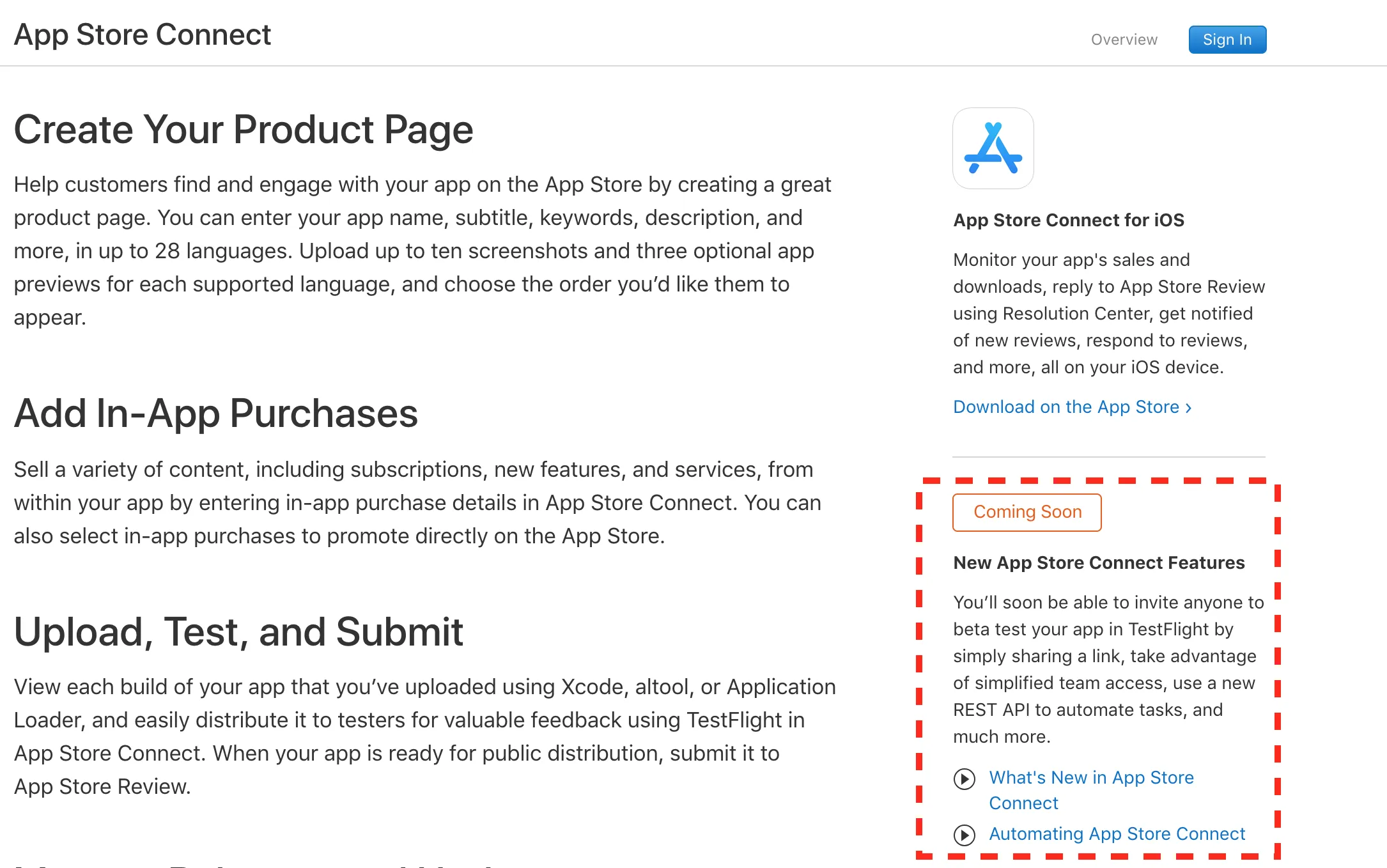Open the Overview navigation item
The height and width of the screenshot is (868, 1387).
tap(1124, 40)
